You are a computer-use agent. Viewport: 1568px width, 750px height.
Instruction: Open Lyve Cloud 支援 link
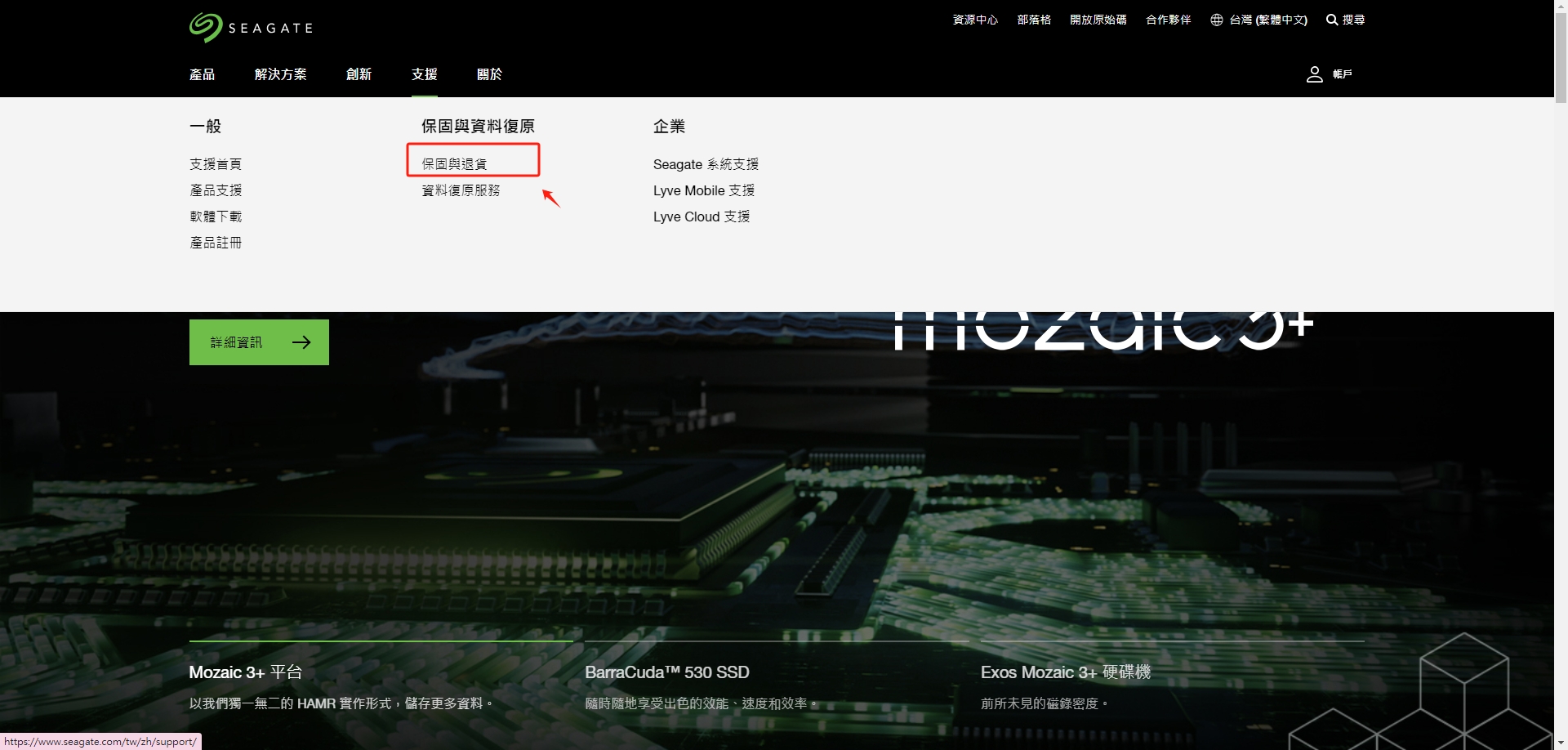702,217
